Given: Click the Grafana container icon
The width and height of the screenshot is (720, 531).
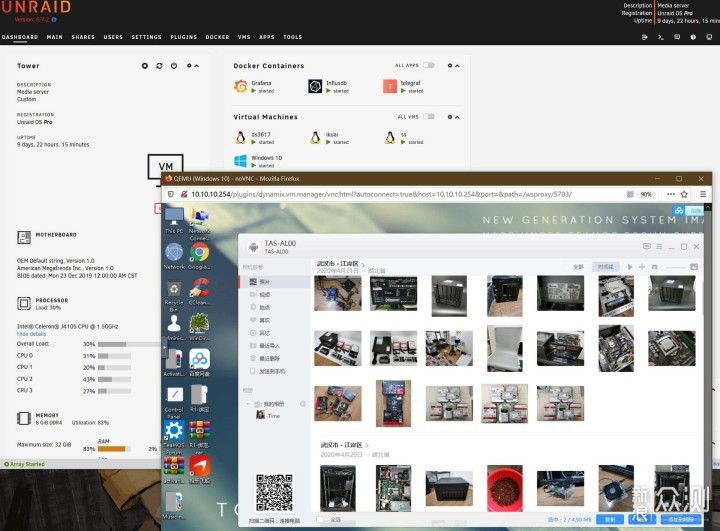Looking at the screenshot, I should click(241, 86).
